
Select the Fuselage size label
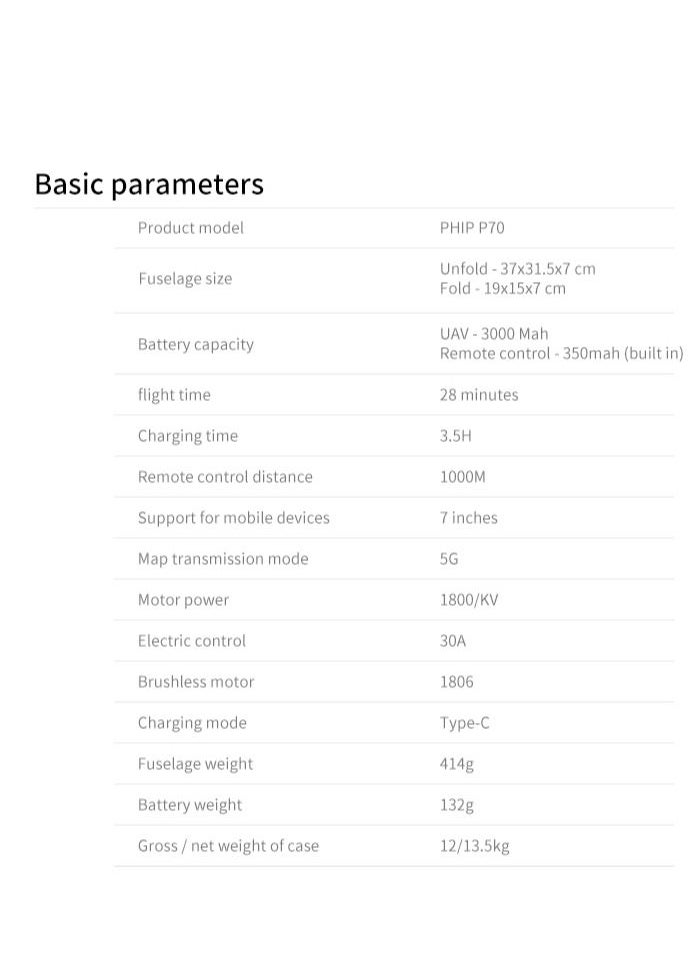coord(185,279)
